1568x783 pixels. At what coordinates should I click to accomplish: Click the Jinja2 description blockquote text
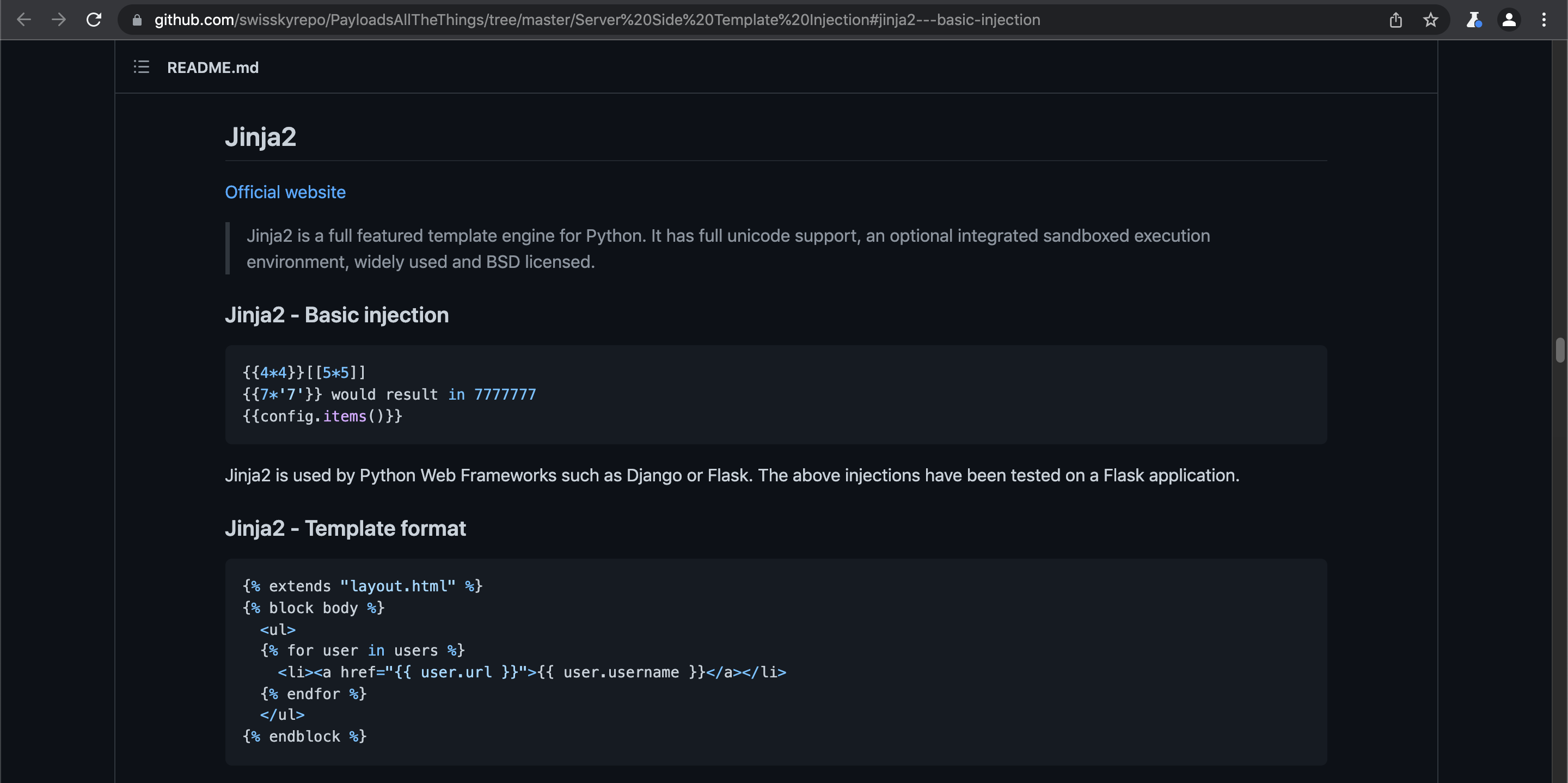point(728,248)
